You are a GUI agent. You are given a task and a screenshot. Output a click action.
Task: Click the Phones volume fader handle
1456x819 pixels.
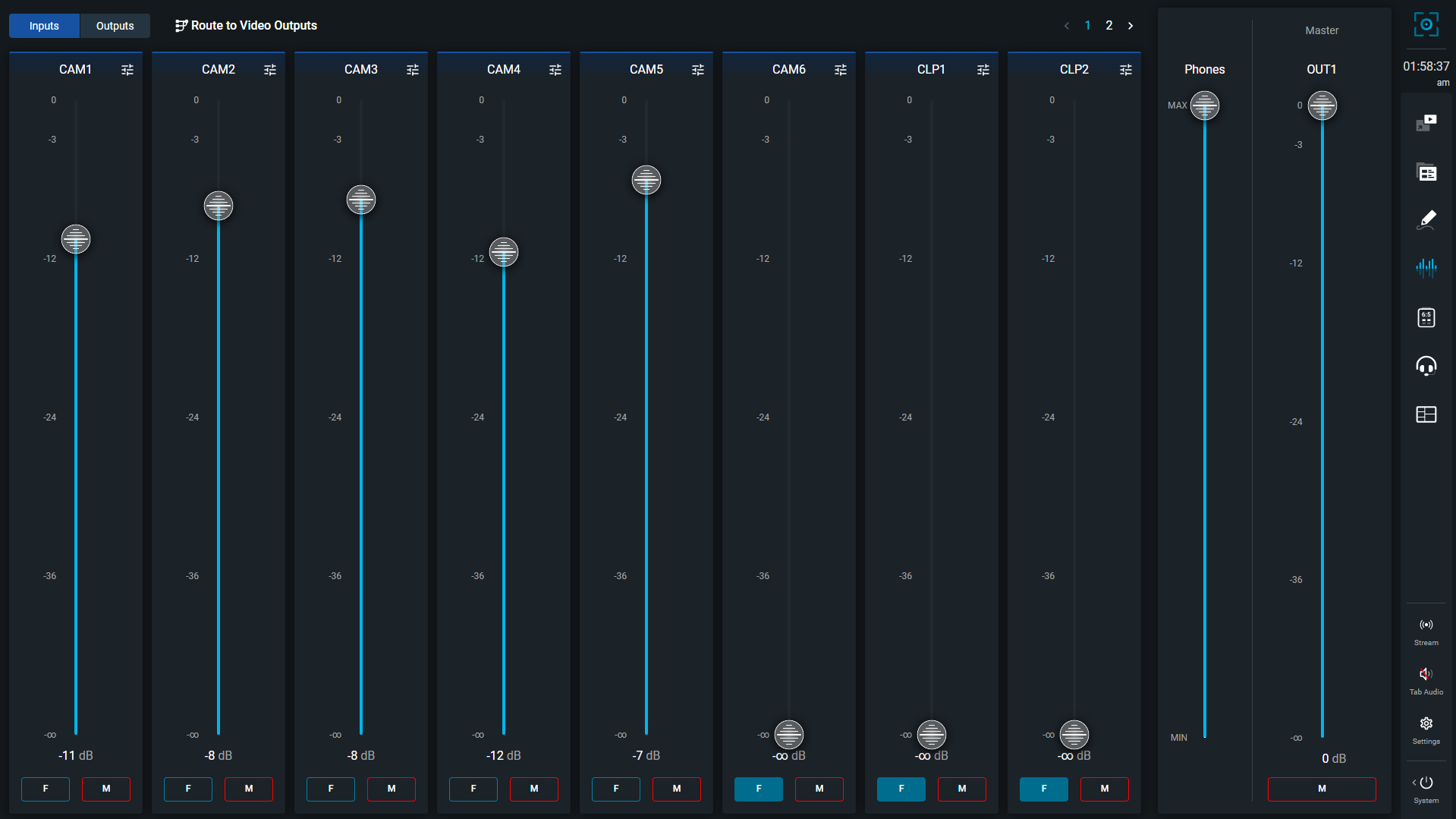1204,106
